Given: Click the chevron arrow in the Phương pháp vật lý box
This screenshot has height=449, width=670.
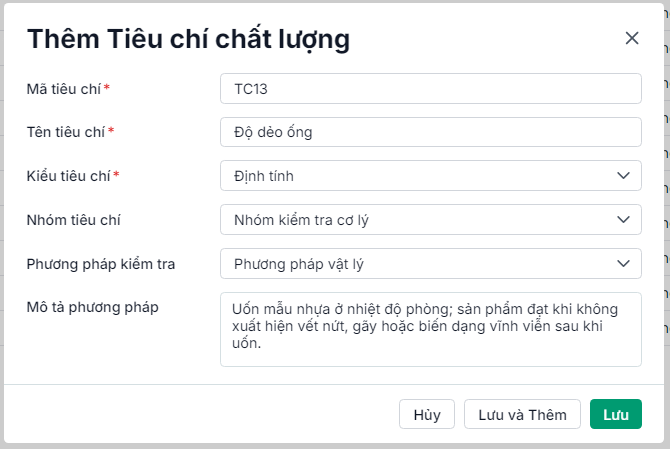Looking at the screenshot, I should (624, 264).
